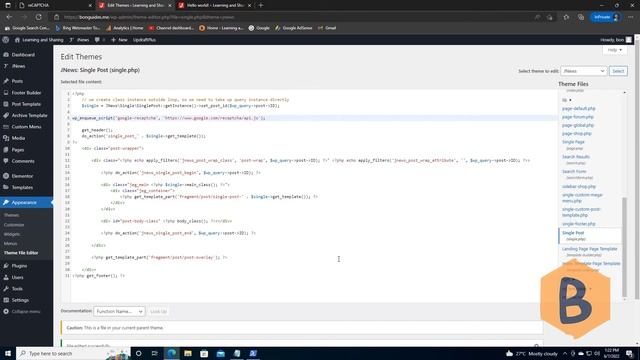The width and height of the screenshot is (640, 360).
Task: Click the comments bubble in admin bar
Action: [100, 40]
